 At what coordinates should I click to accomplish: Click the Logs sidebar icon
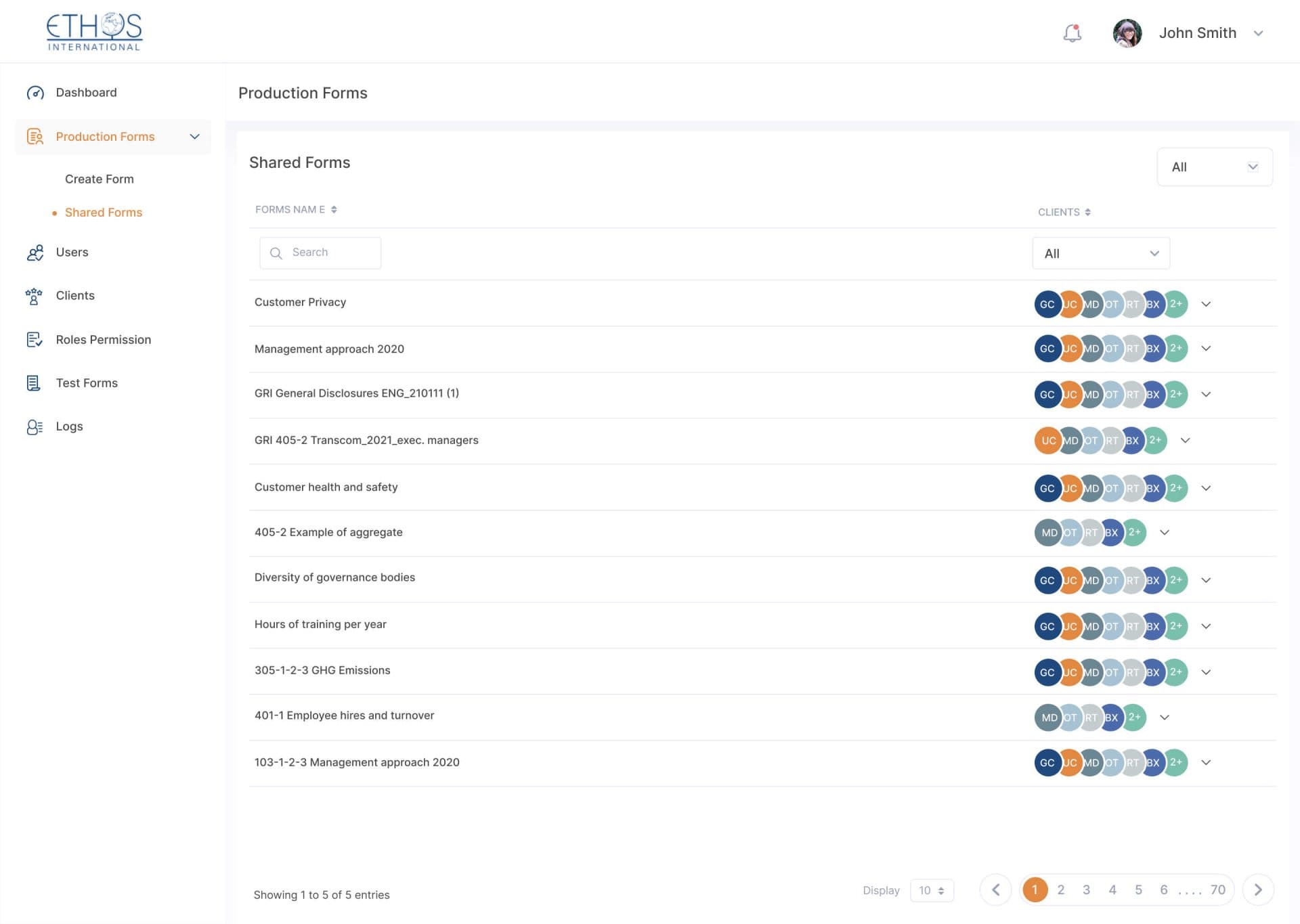pos(35,426)
